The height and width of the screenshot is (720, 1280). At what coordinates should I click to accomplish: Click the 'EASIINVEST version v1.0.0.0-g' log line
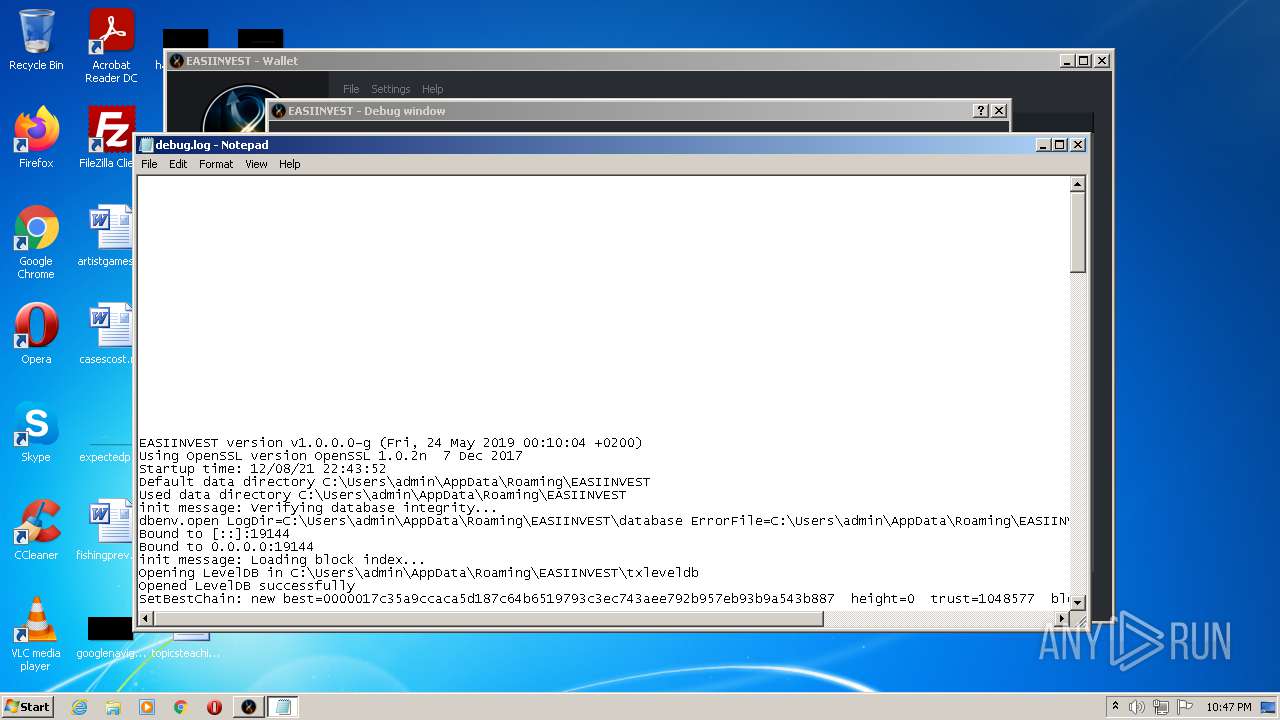[x=390, y=443]
